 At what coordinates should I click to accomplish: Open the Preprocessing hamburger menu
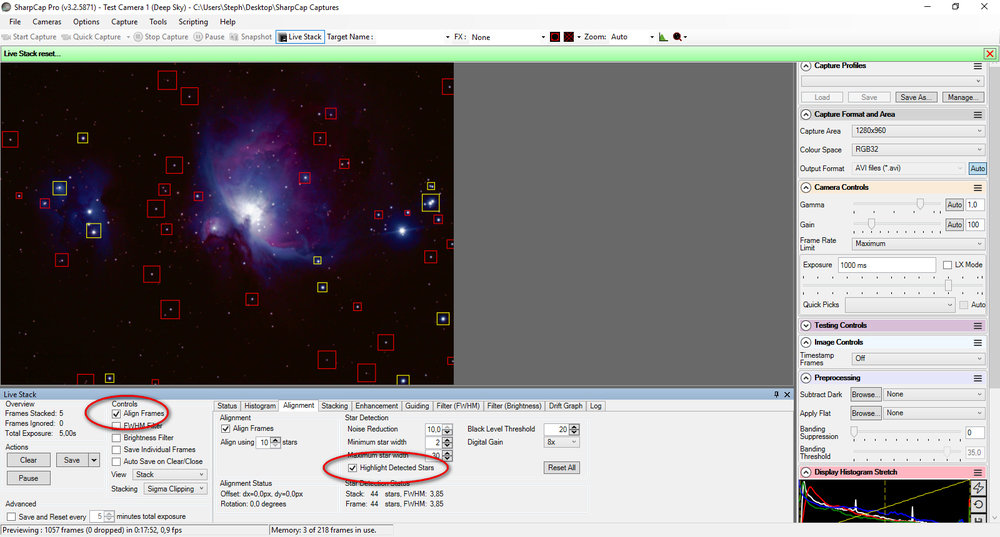click(x=978, y=378)
